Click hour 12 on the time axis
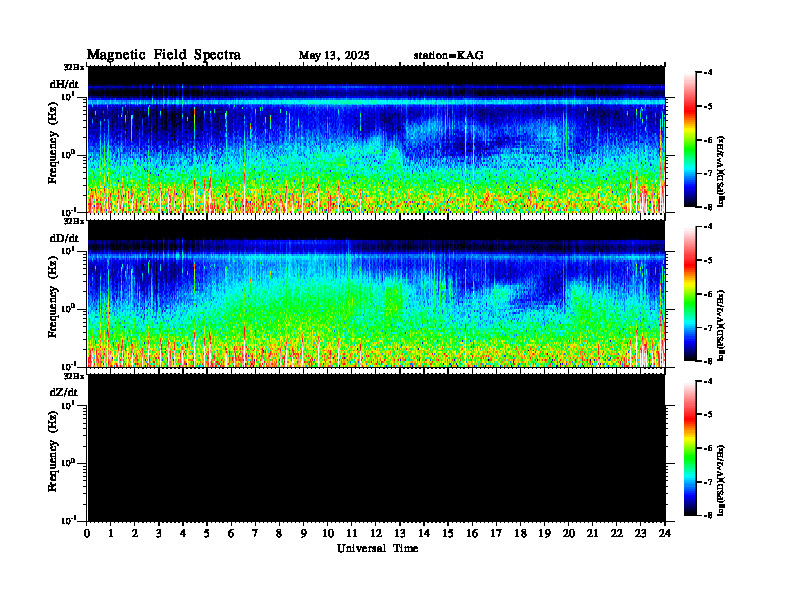This screenshot has height=612, width=792. click(x=376, y=533)
